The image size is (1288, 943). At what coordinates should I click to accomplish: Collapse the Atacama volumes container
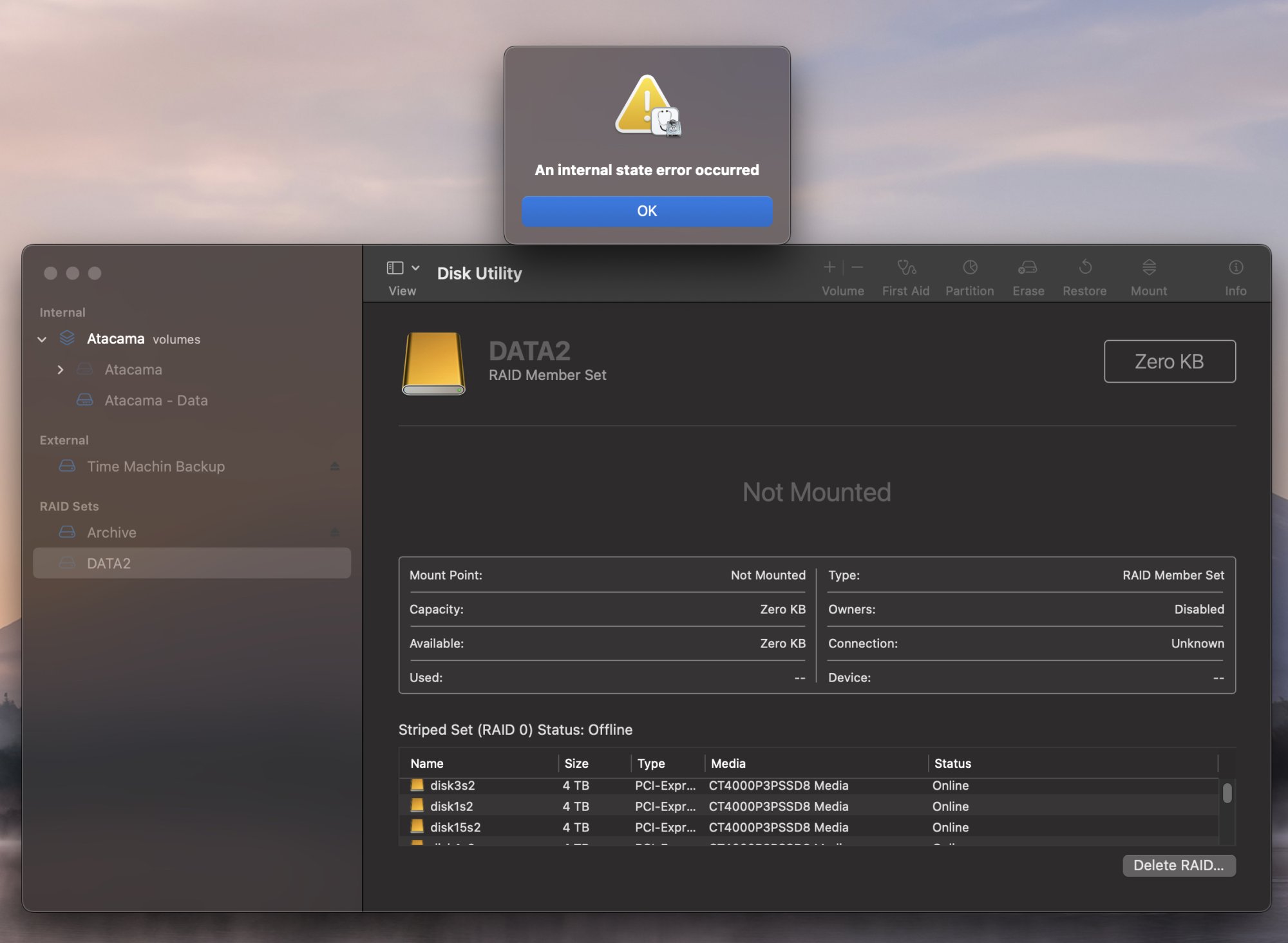point(42,339)
